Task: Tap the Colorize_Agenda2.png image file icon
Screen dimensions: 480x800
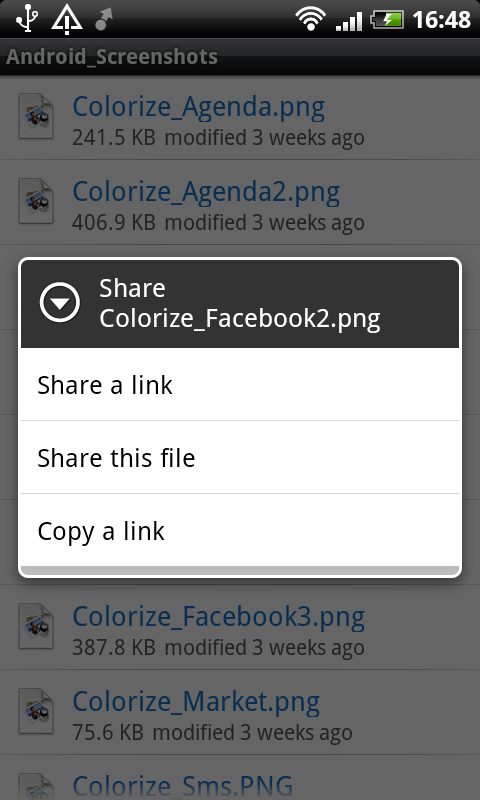Action: tap(36, 202)
